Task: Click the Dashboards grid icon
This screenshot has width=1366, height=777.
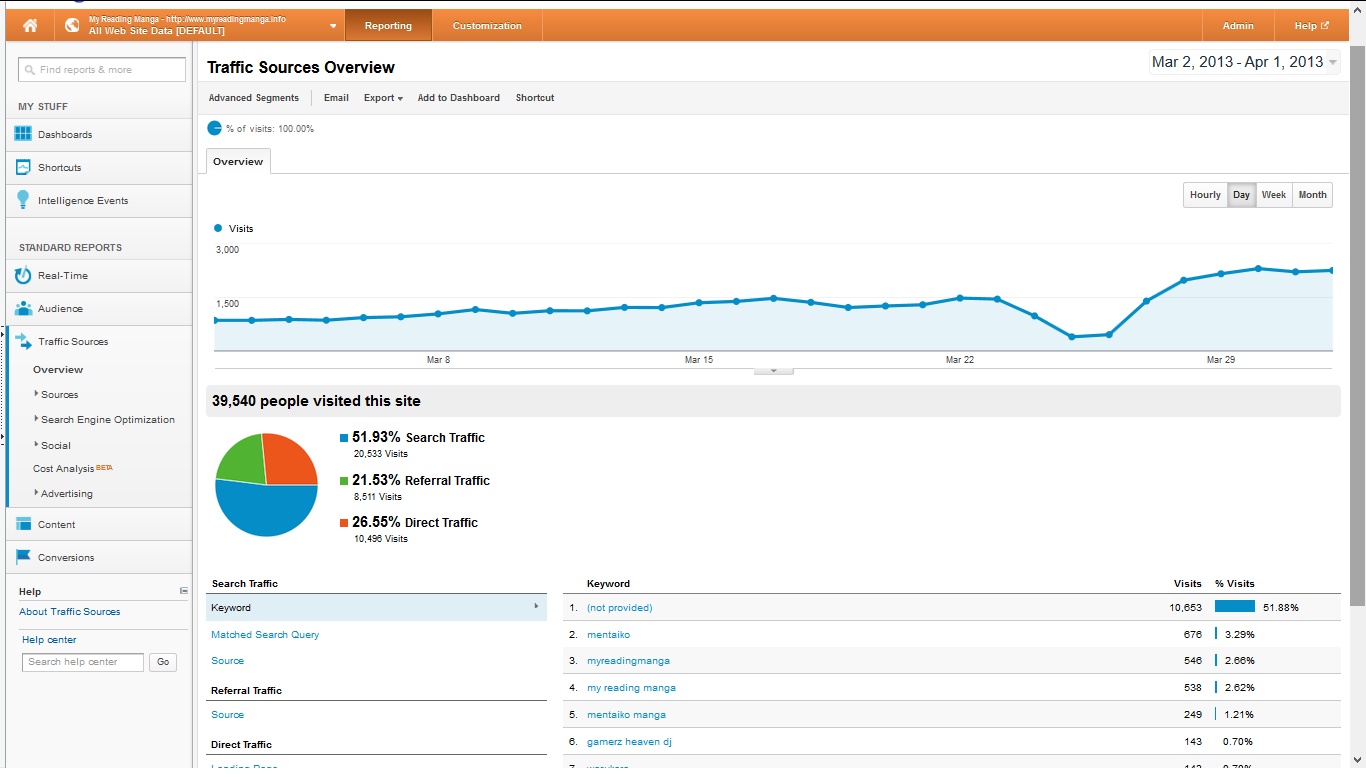Action: click(x=23, y=134)
